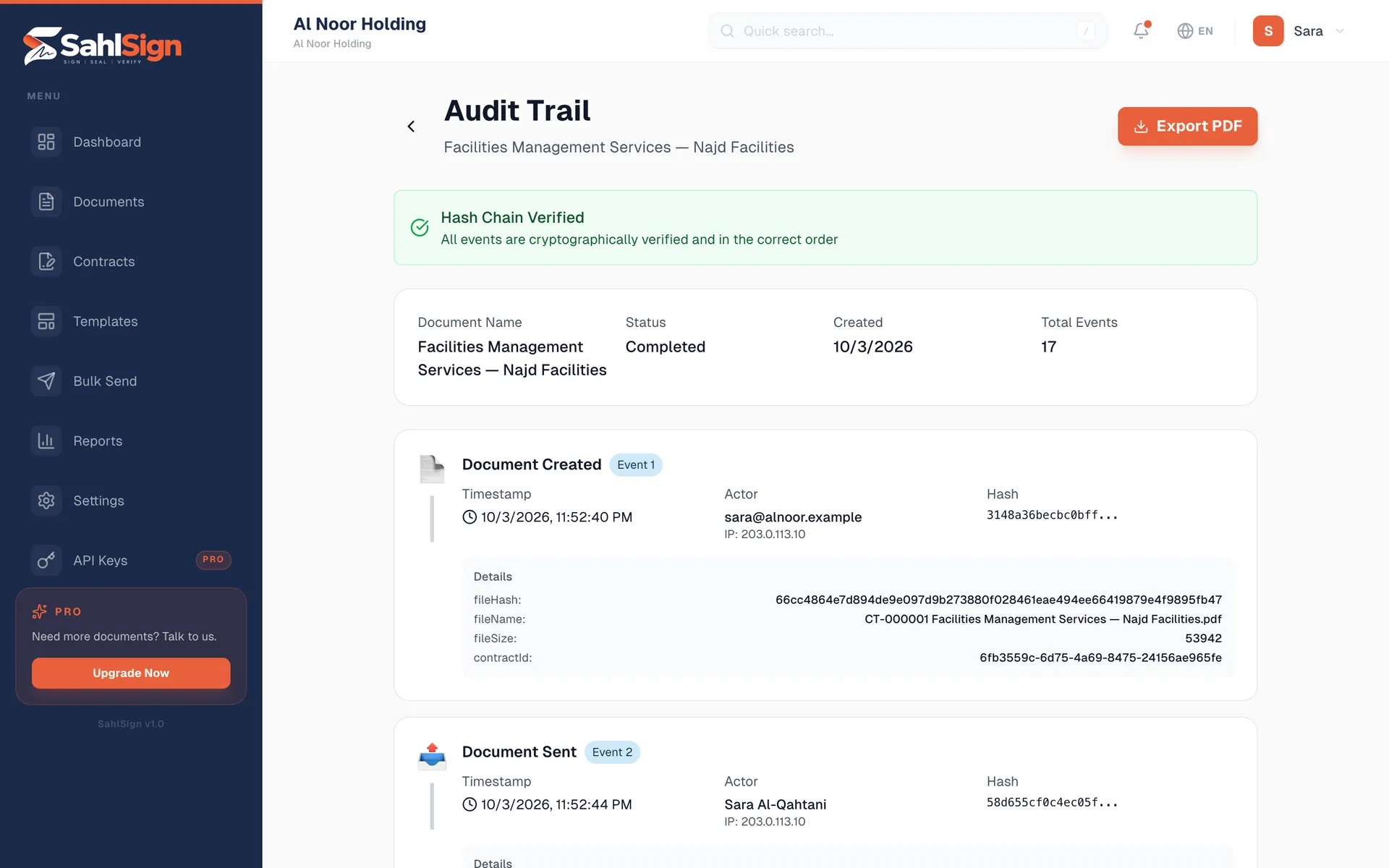1389x868 pixels.
Task: Click actor Sara Al-Qahtani
Action: pos(776,804)
